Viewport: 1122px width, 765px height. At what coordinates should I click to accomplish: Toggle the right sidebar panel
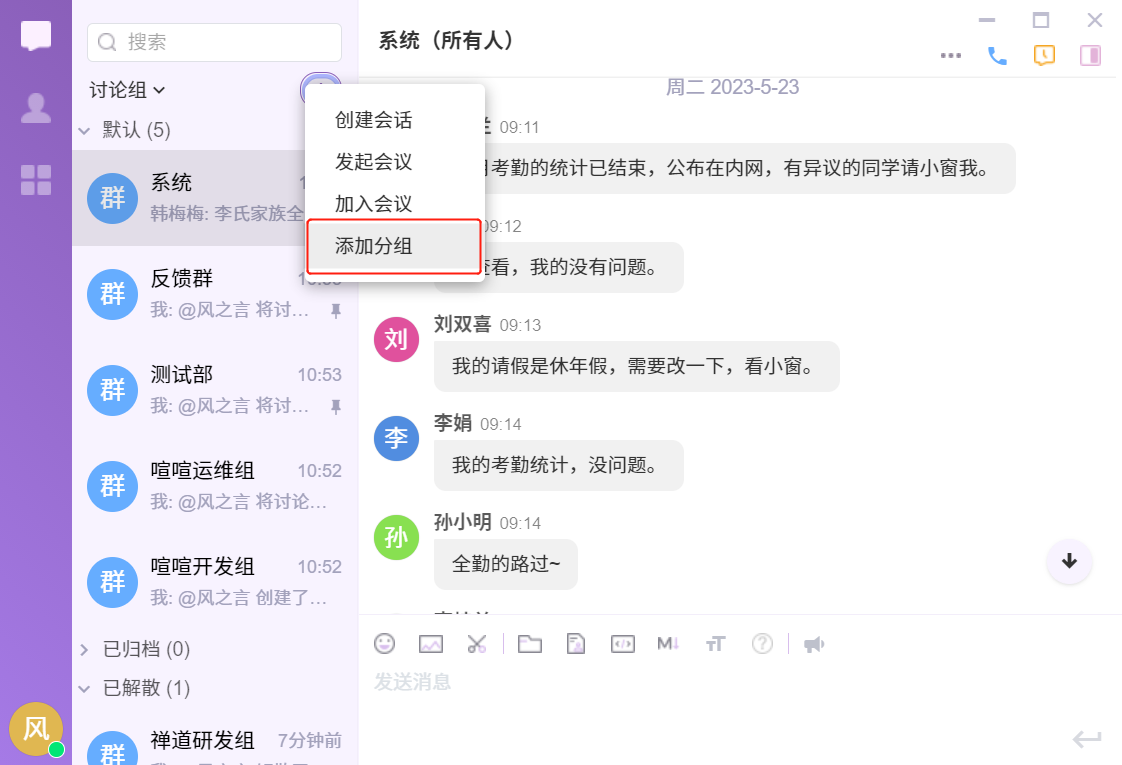(x=1090, y=56)
